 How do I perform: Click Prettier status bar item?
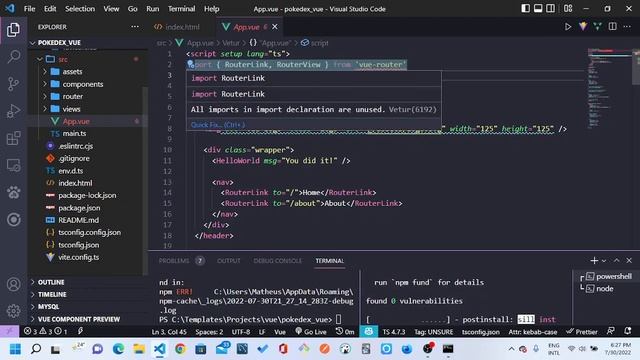(582, 331)
